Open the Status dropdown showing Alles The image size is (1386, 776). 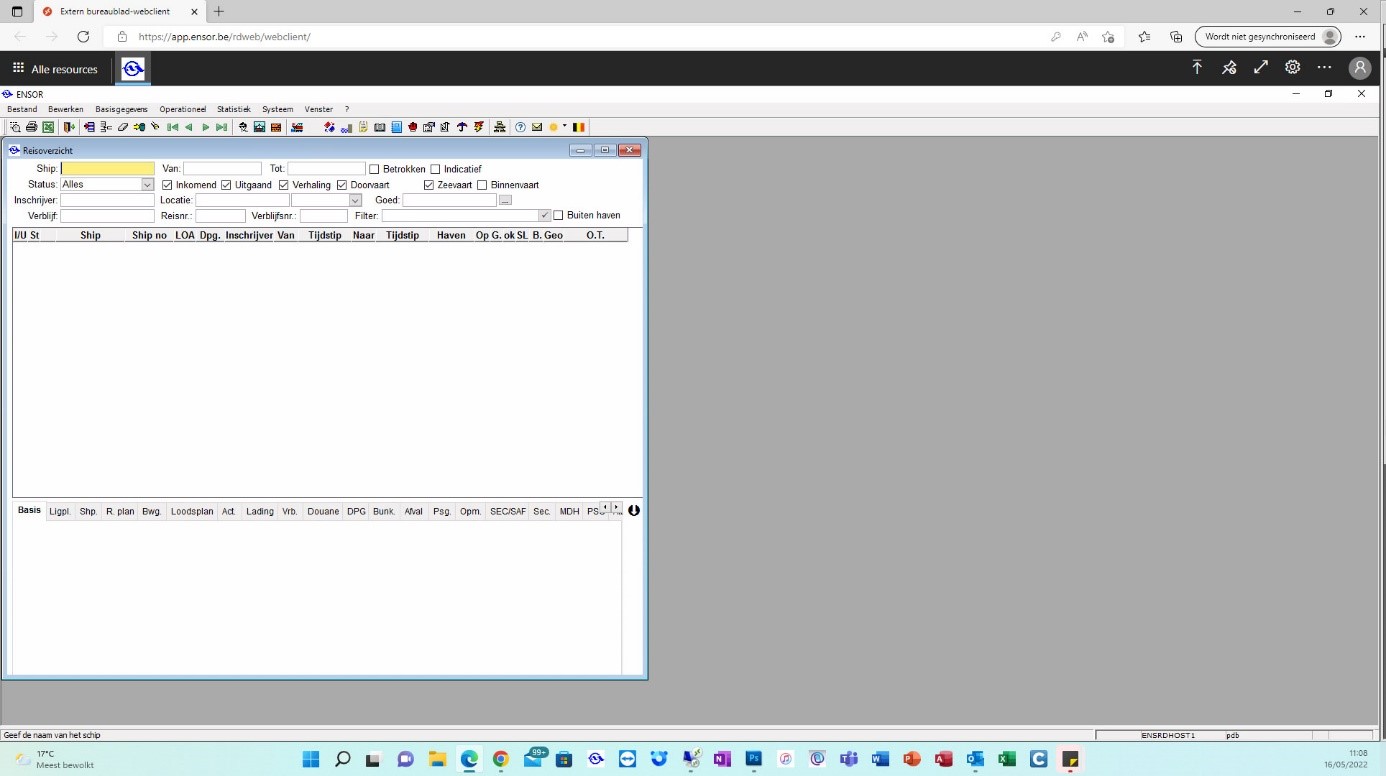click(x=147, y=185)
